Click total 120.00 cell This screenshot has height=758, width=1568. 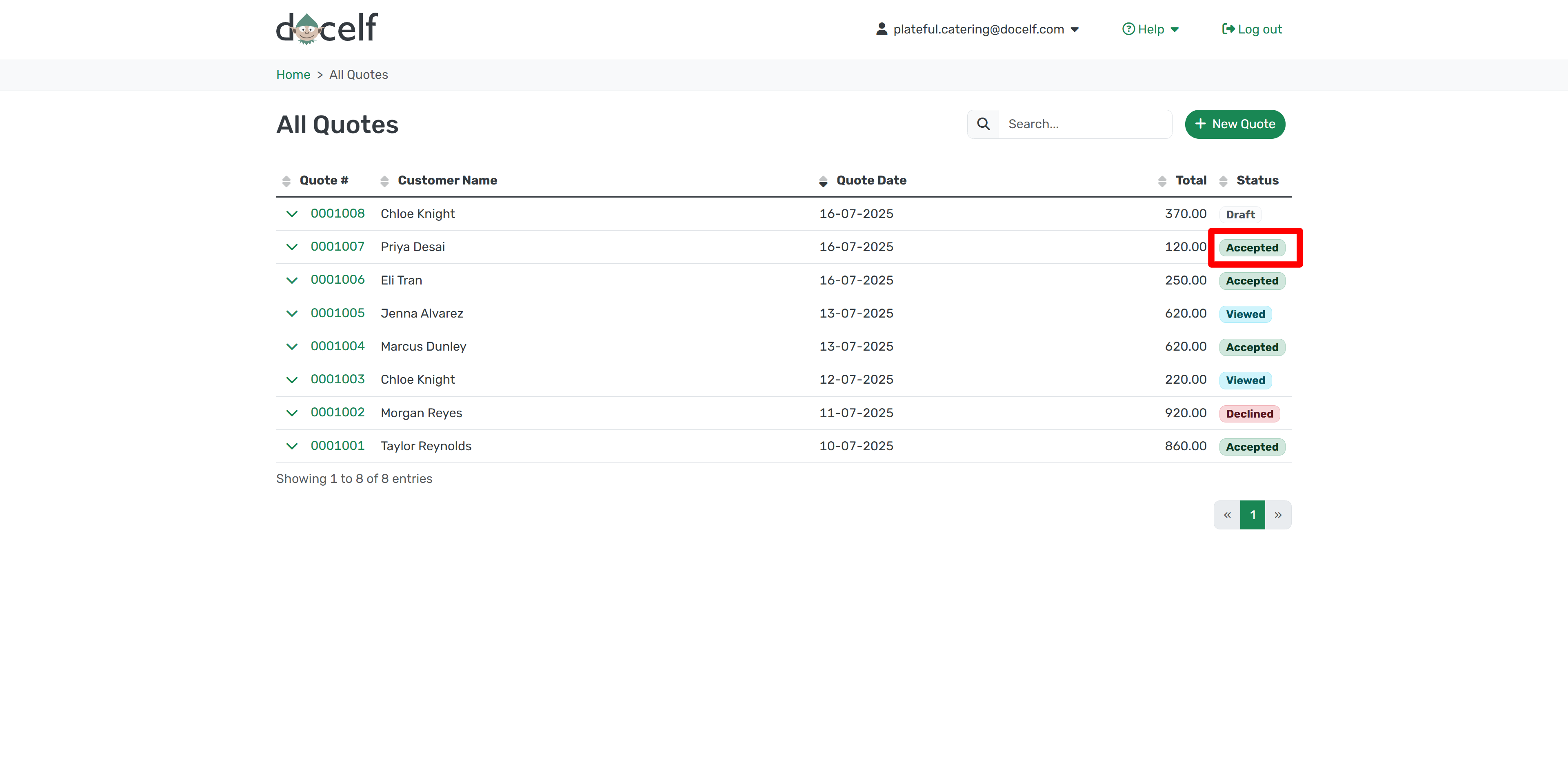(1185, 247)
